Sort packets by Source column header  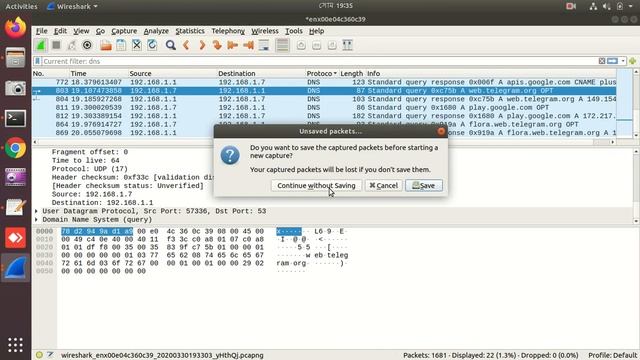[x=172, y=73]
